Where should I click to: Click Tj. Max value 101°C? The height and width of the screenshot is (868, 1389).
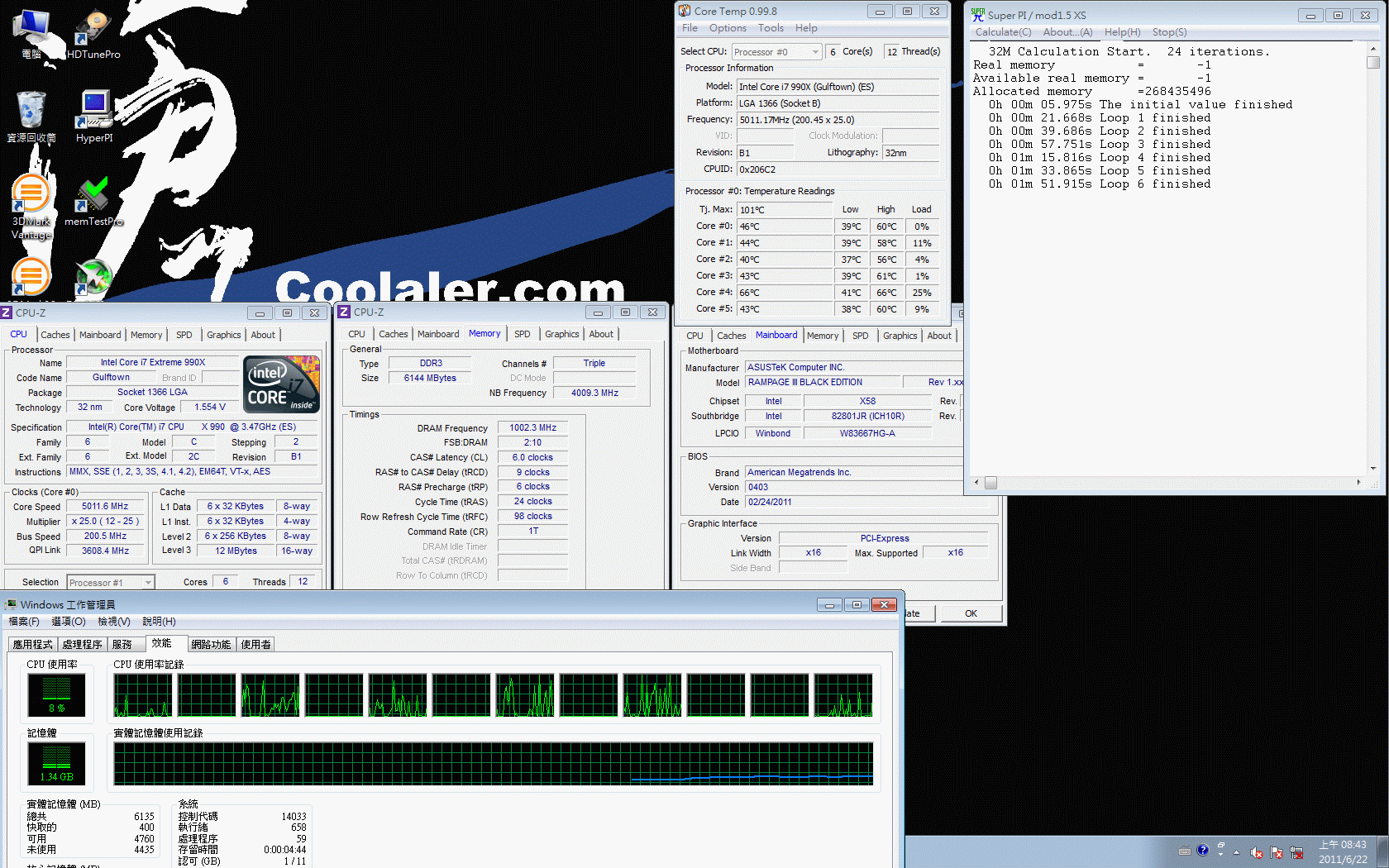(x=785, y=209)
